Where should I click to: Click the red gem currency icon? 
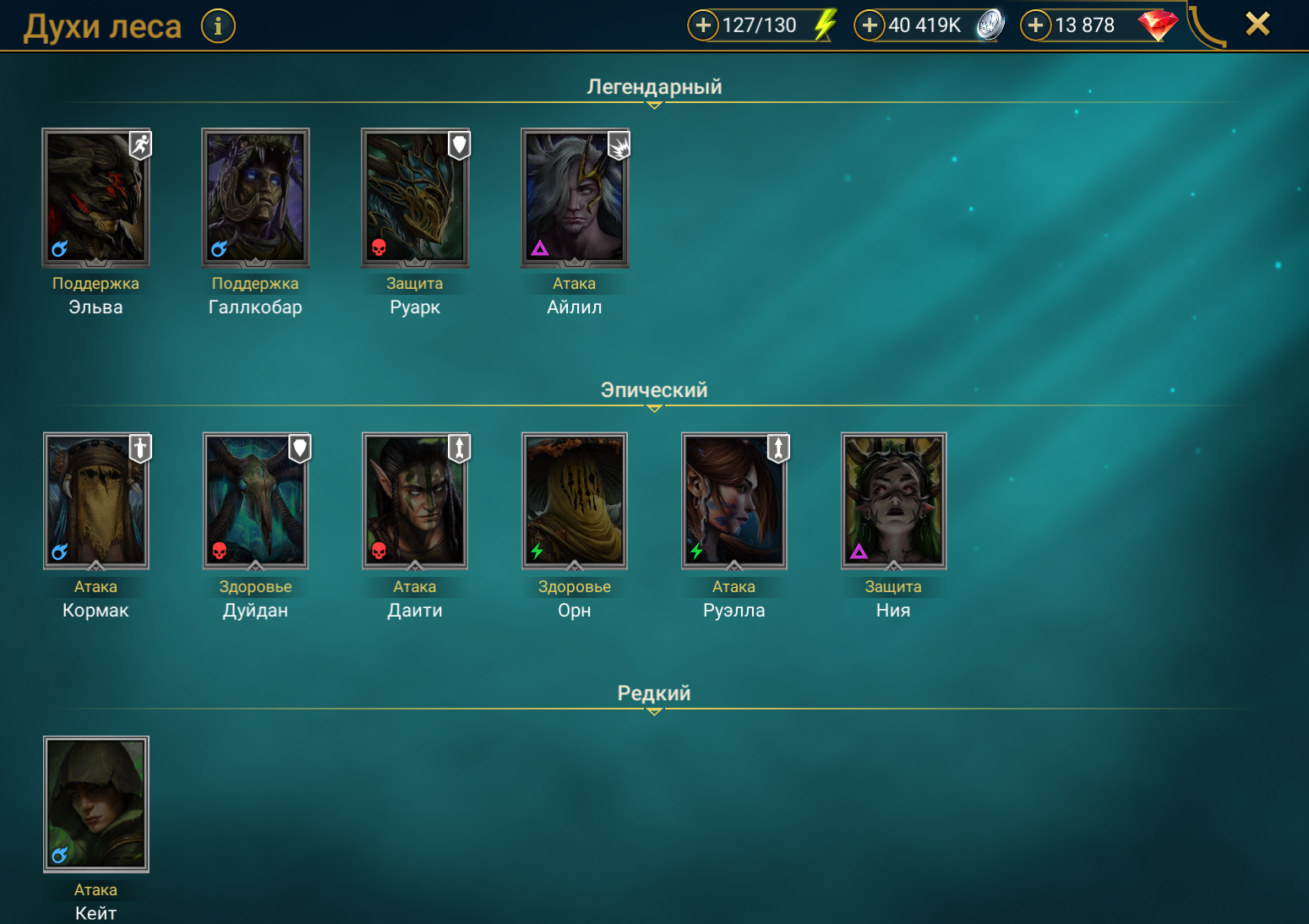(1158, 24)
